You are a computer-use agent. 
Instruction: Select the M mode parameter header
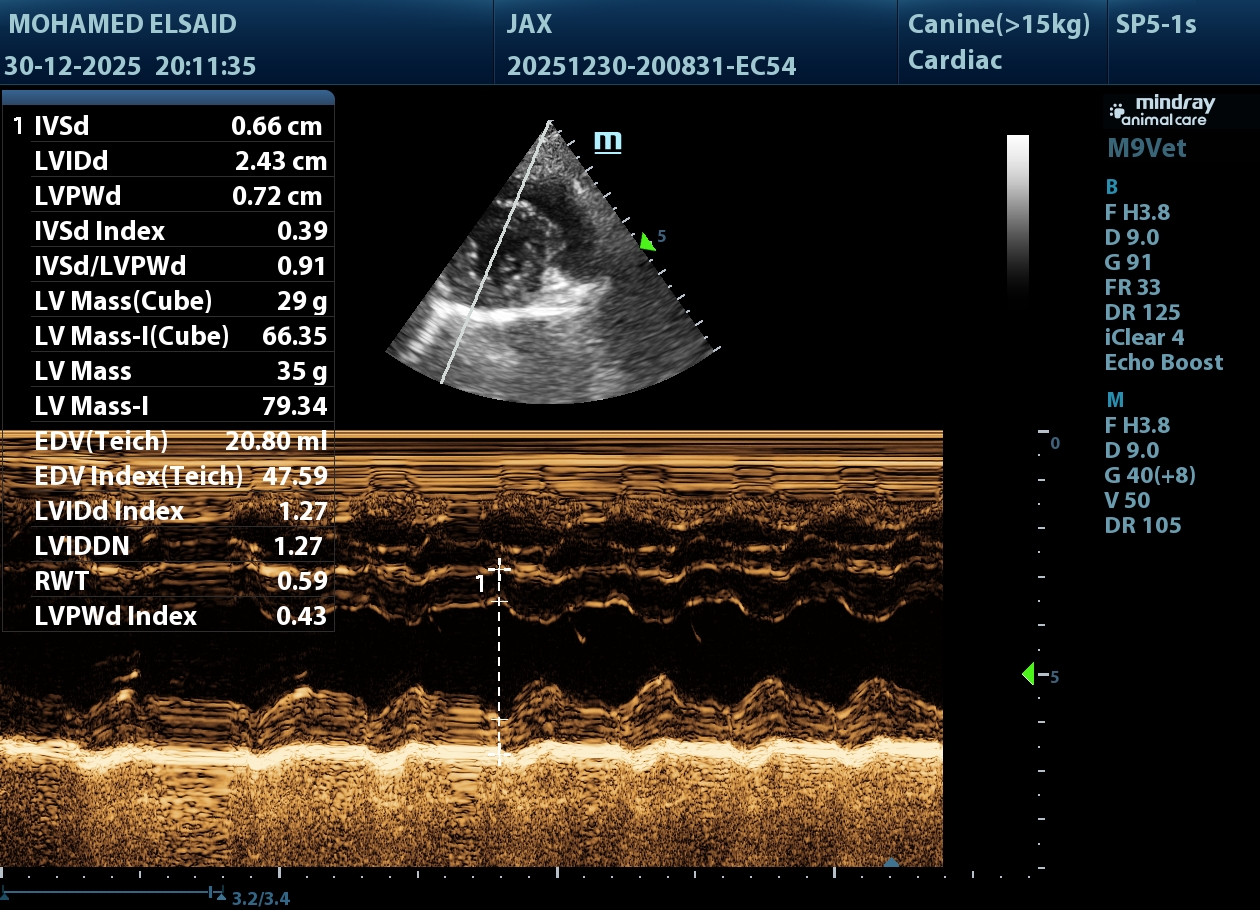[x=1114, y=400]
